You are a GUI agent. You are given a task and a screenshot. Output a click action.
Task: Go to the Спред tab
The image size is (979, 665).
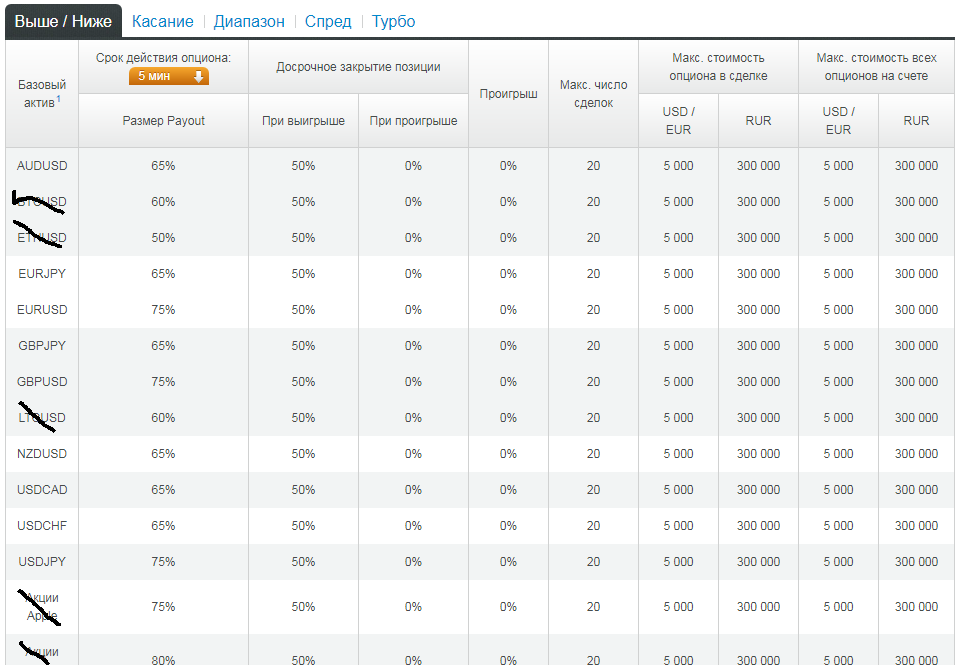tap(328, 22)
